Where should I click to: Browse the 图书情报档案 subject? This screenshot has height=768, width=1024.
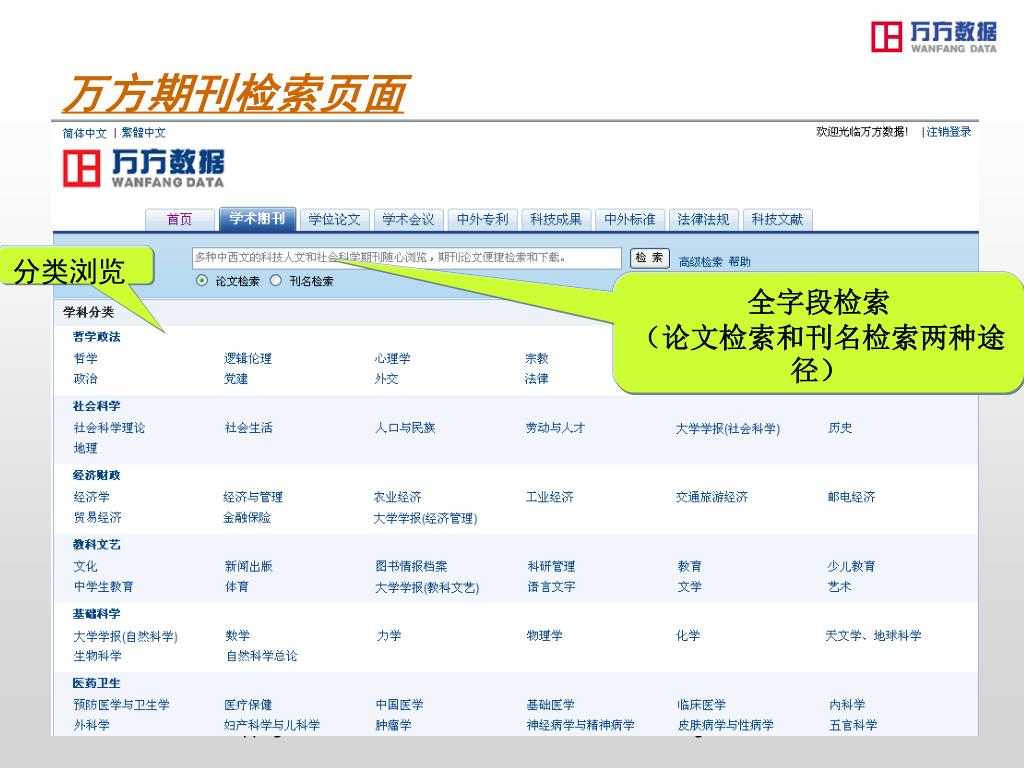coord(411,566)
